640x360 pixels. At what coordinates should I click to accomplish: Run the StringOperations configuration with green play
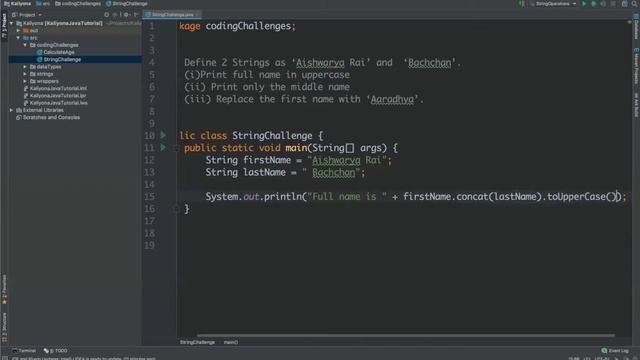pyautogui.click(x=584, y=4)
